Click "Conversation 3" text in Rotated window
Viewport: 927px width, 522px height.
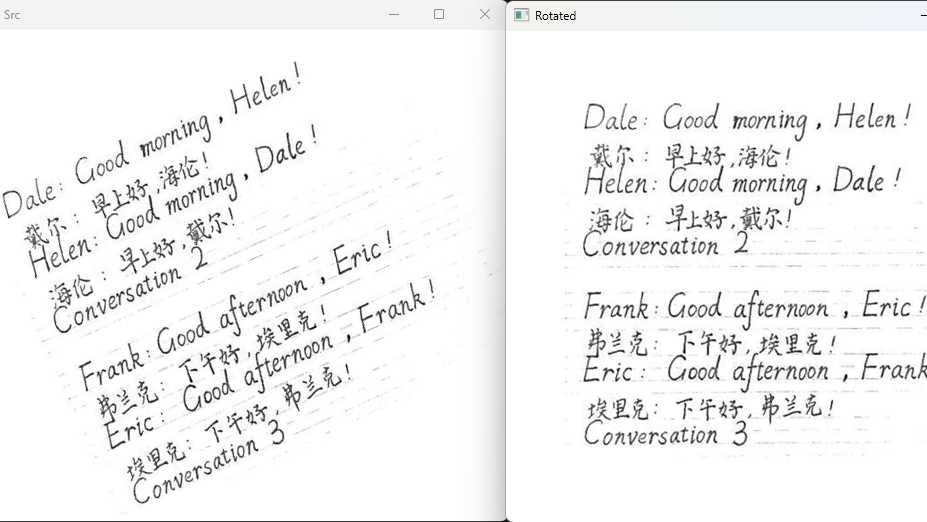point(666,435)
